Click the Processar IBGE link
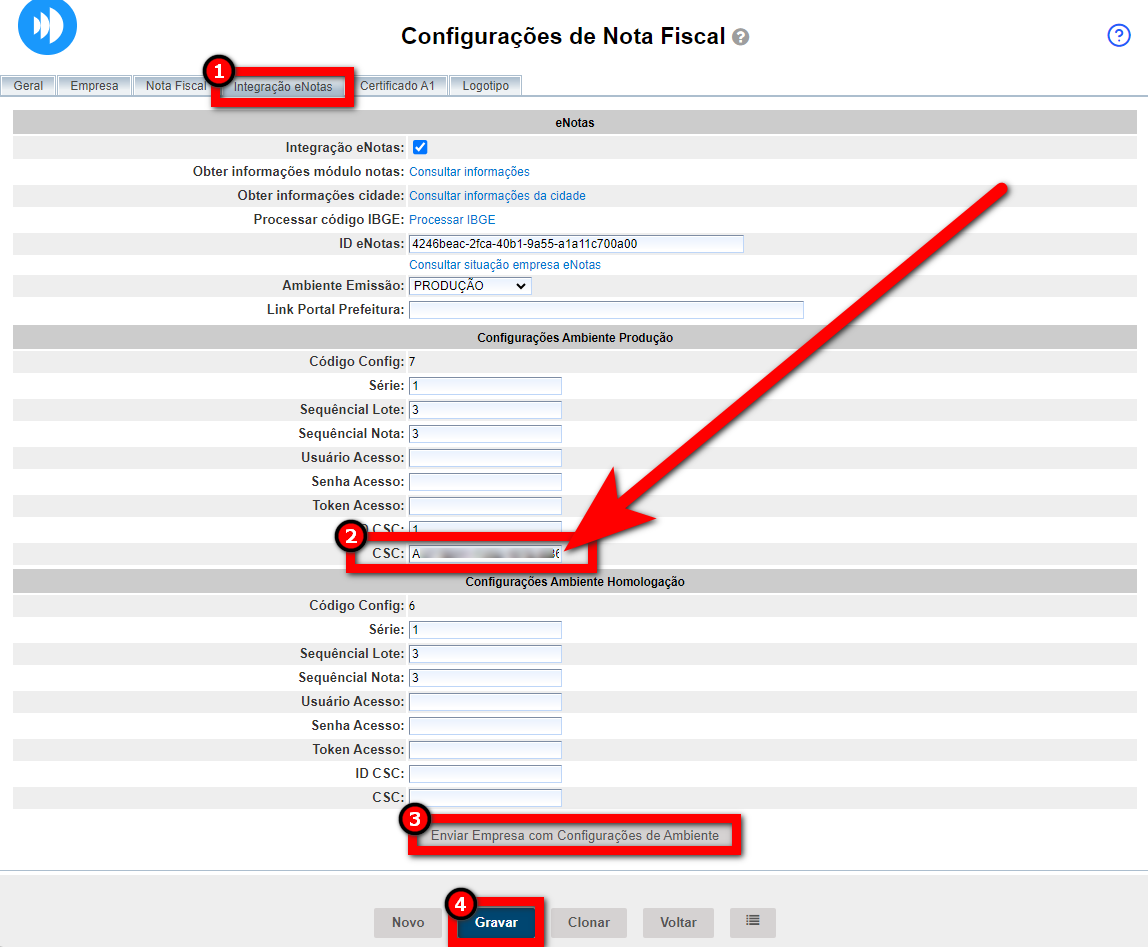Viewport: 1148px width, 947px height. tap(452, 220)
